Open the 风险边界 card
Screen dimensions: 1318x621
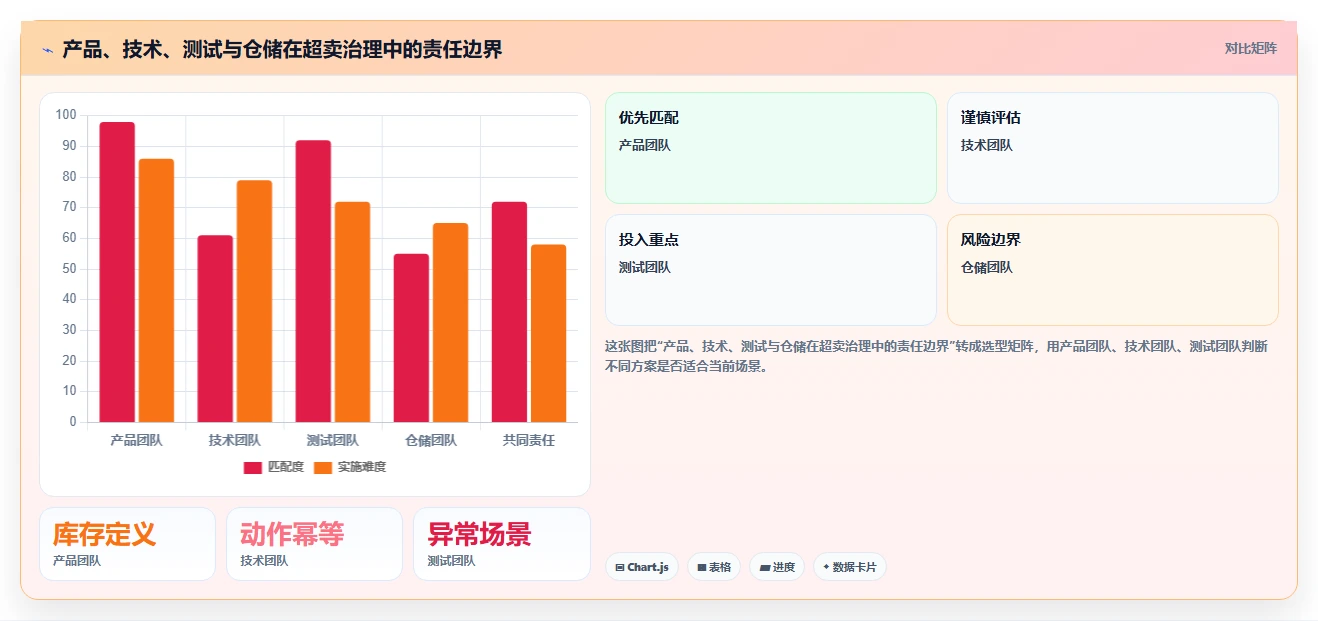click(x=1113, y=270)
